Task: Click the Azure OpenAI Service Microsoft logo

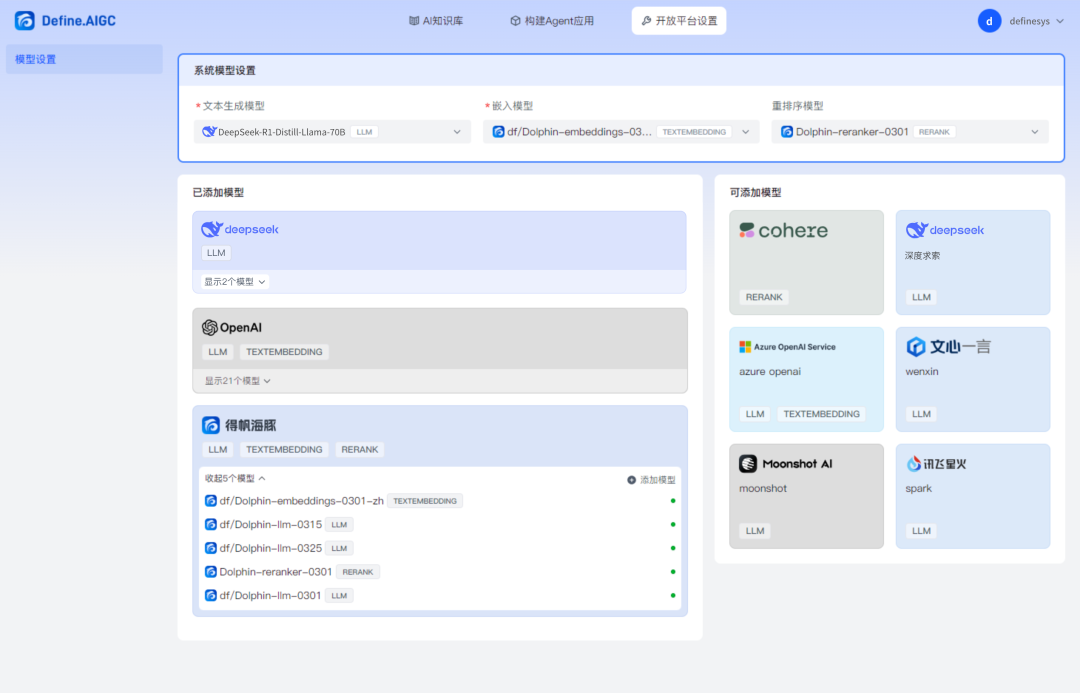Action: (x=745, y=346)
